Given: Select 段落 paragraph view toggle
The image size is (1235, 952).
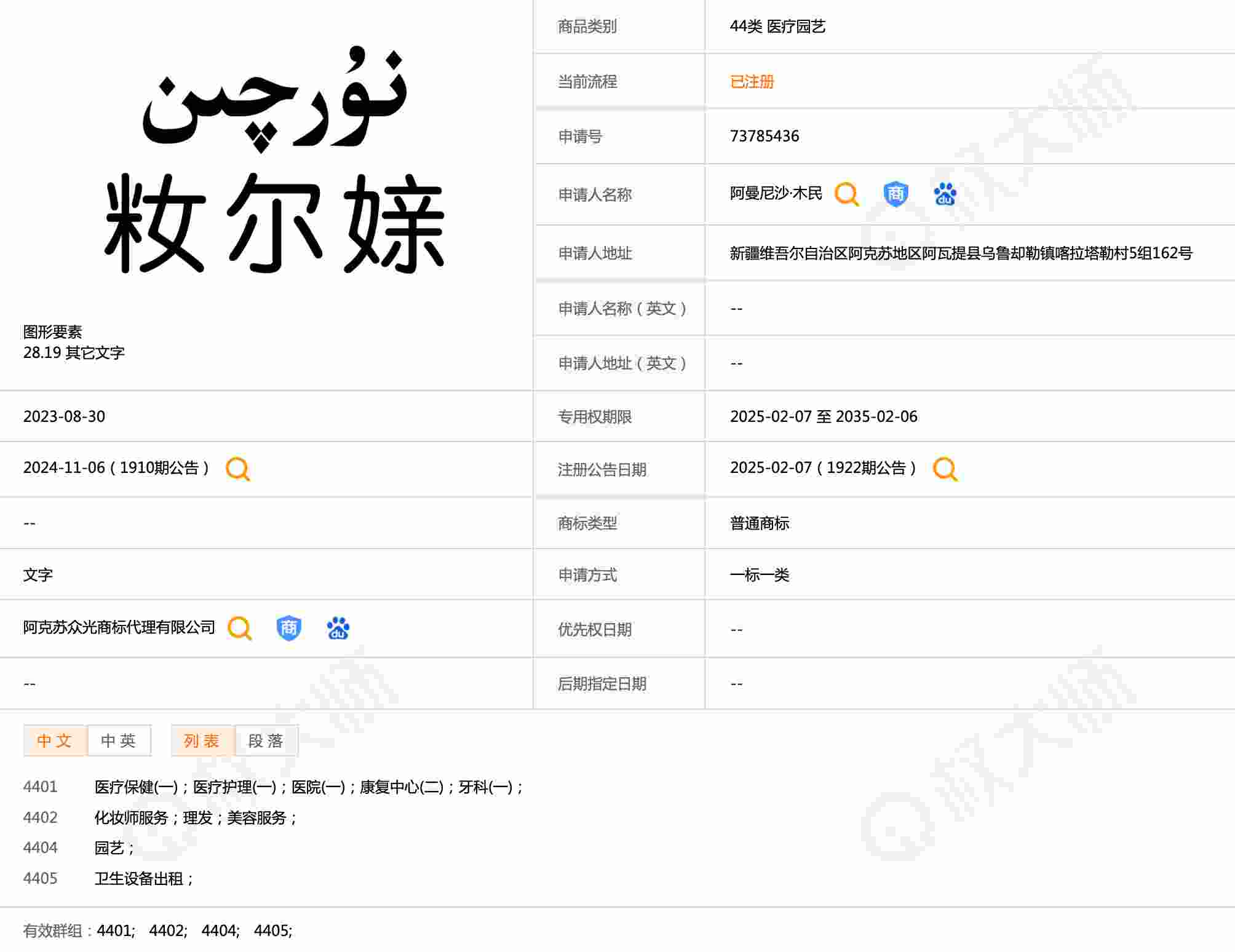Looking at the screenshot, I should click(x=266, y=740).
